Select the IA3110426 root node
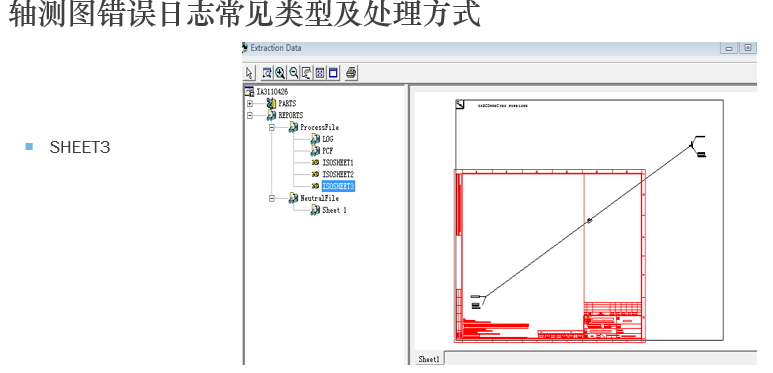This screenshot has height=373, width=773. pos(272,92)
